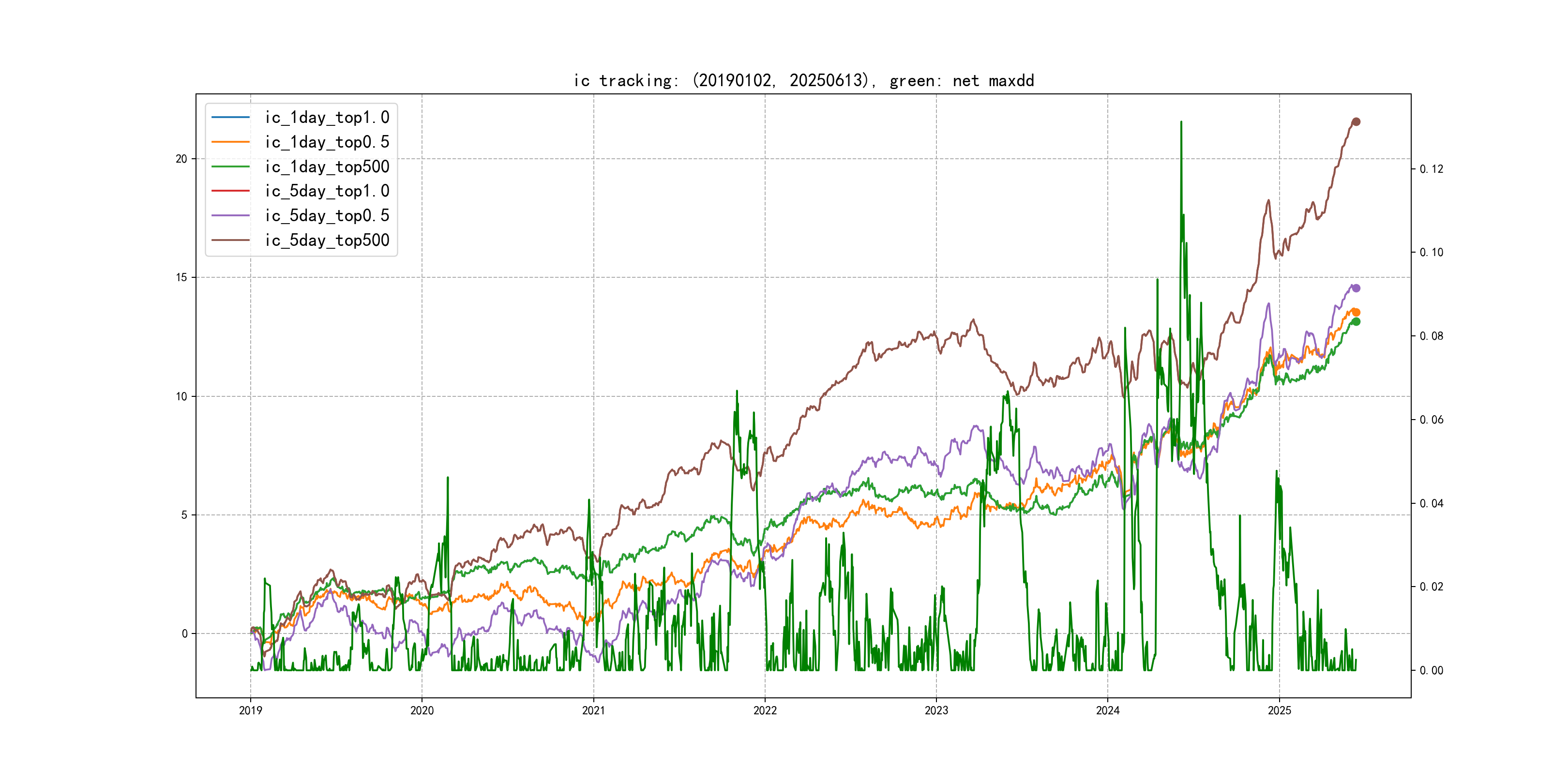Click the green ic_1day_top500 legend line

[230, 166]
